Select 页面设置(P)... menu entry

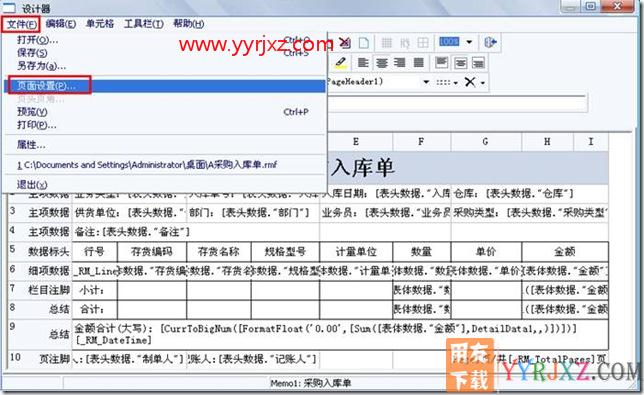(164, 86)
